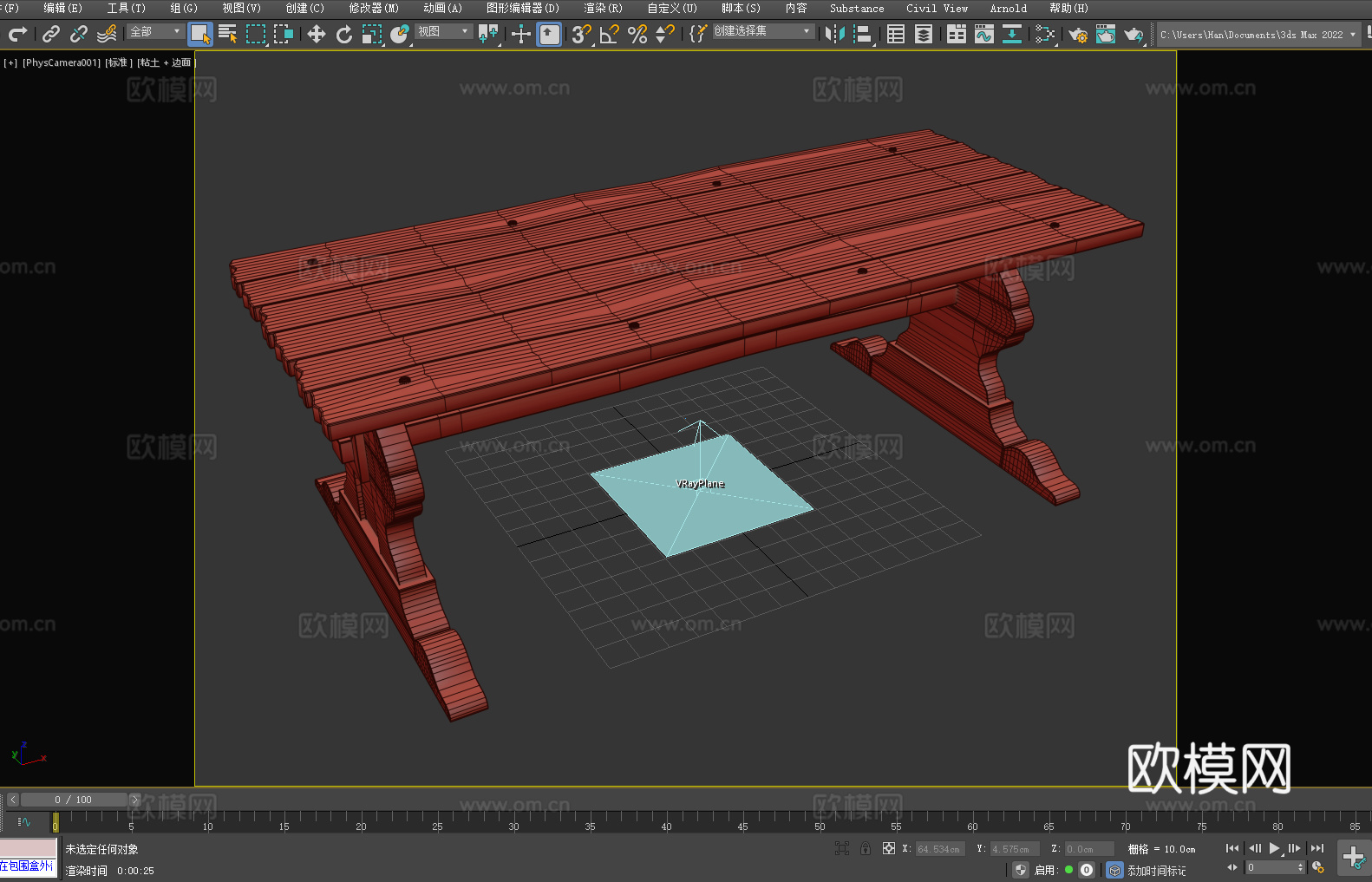Open Substance menu
The image size is (1372, 882).
857,8
